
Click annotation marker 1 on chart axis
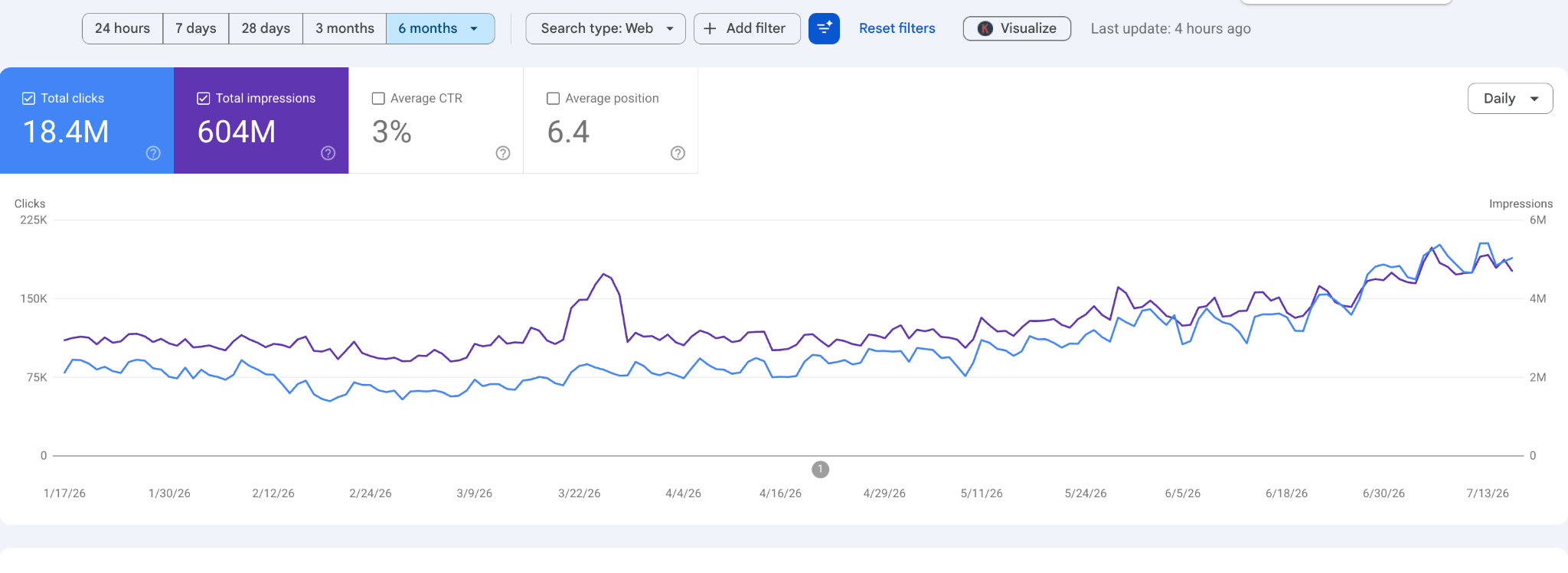pyautogui.click(x=820, y=469)
